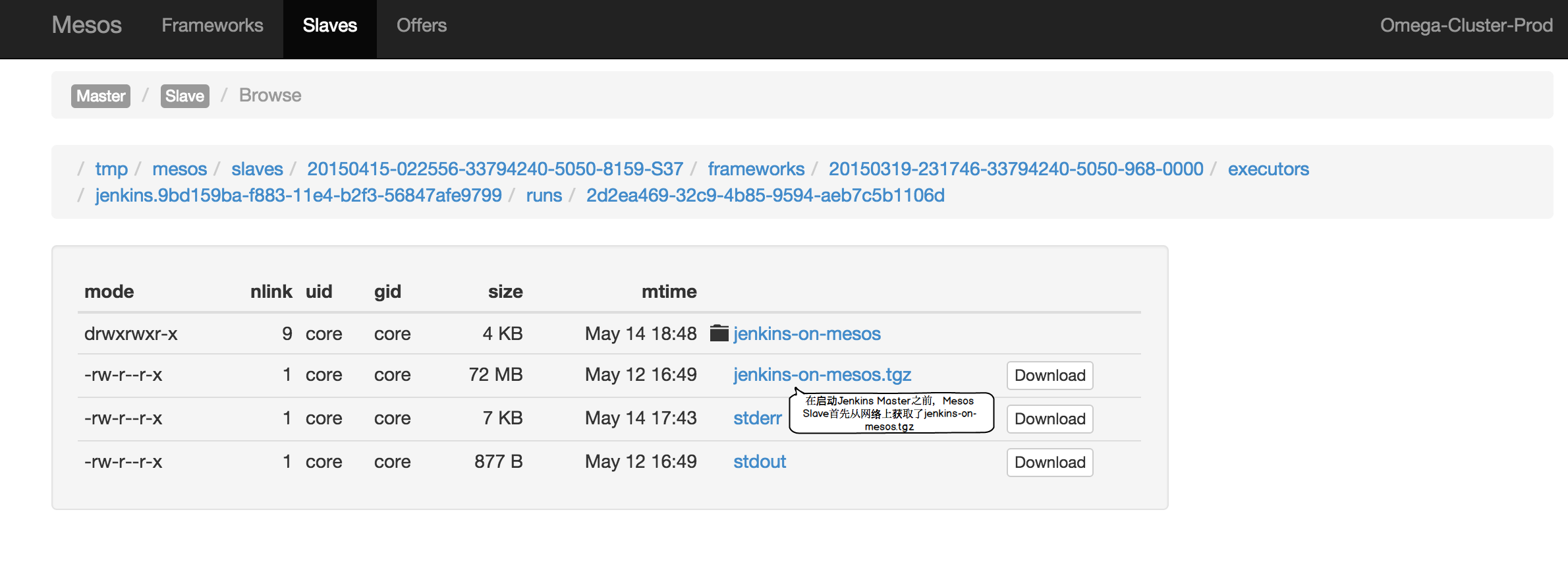Navigate to the tmp path segment

click(x=111, y=169)
